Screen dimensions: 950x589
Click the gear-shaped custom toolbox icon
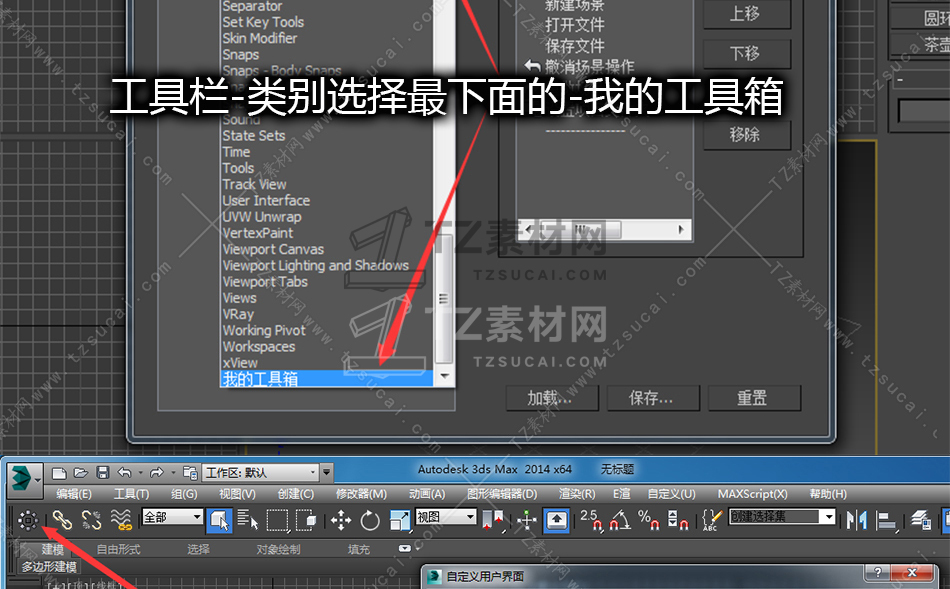(x=28, y=520)
